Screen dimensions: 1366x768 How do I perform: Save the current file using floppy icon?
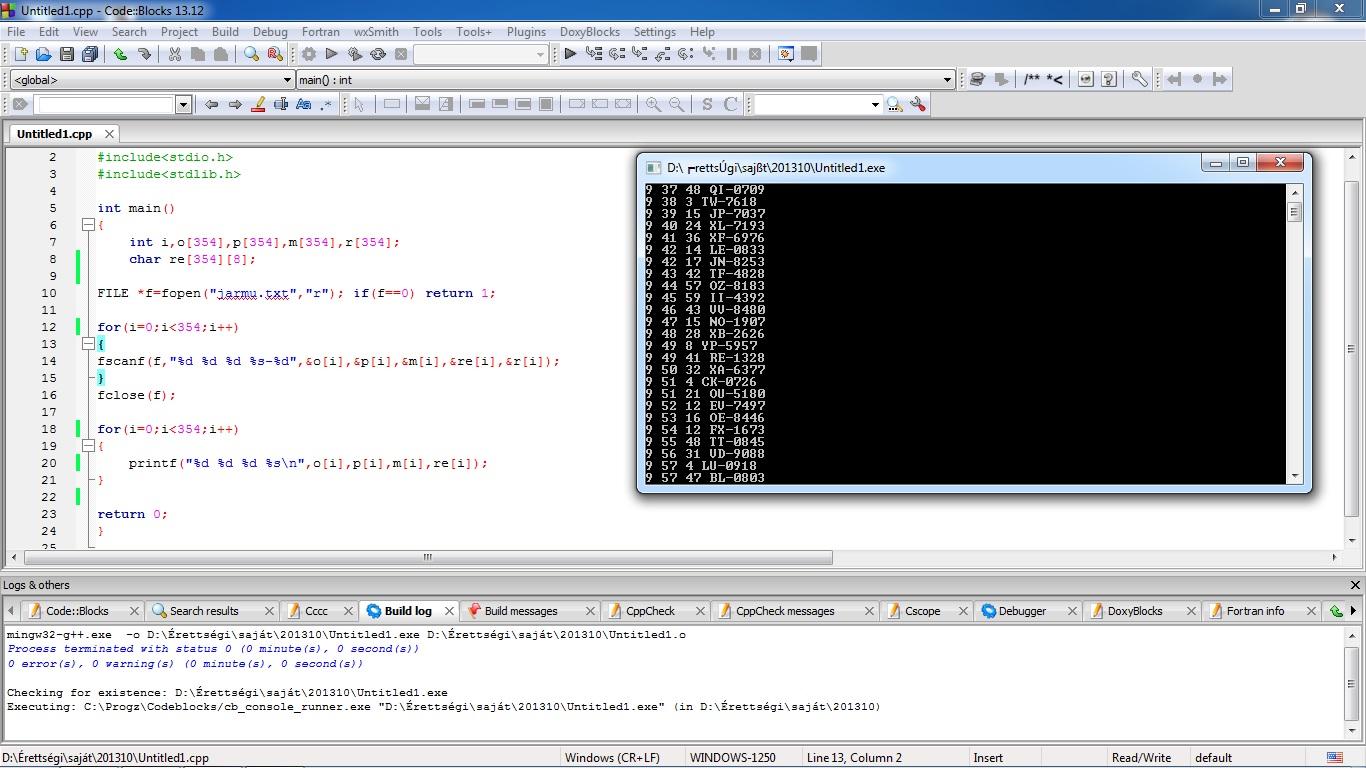(66, 54)
